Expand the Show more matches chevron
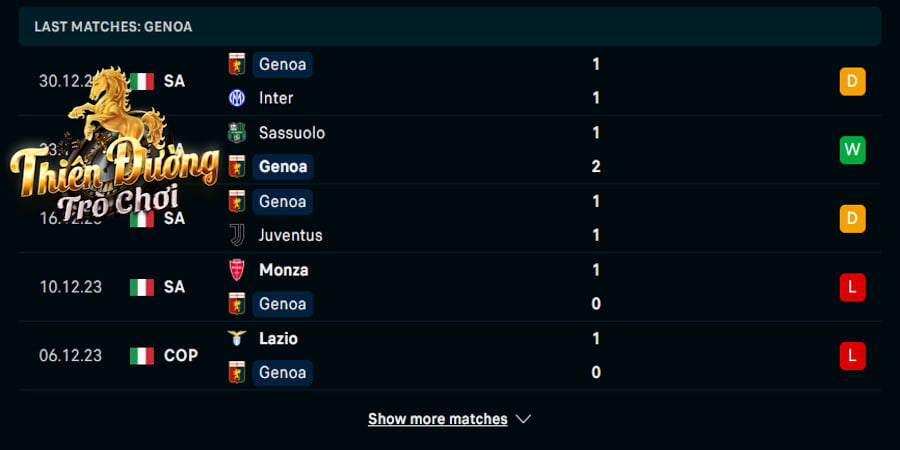900x450 pixels. pos(523,419)
